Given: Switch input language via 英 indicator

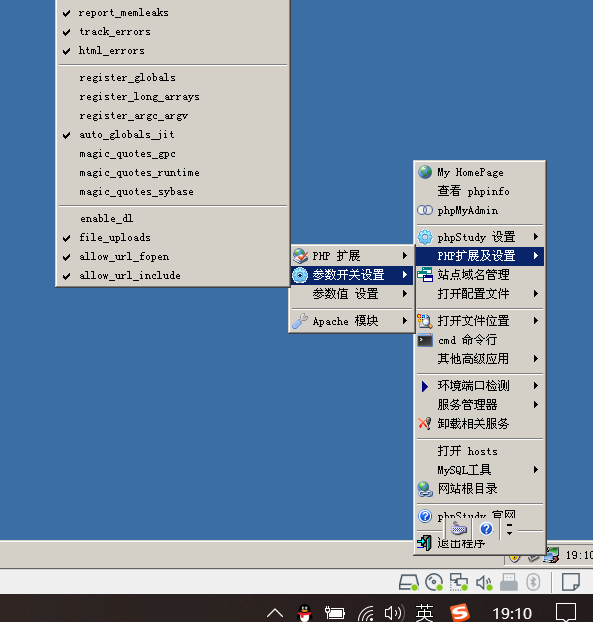Looking at the screenshot, I should (424, 613).
